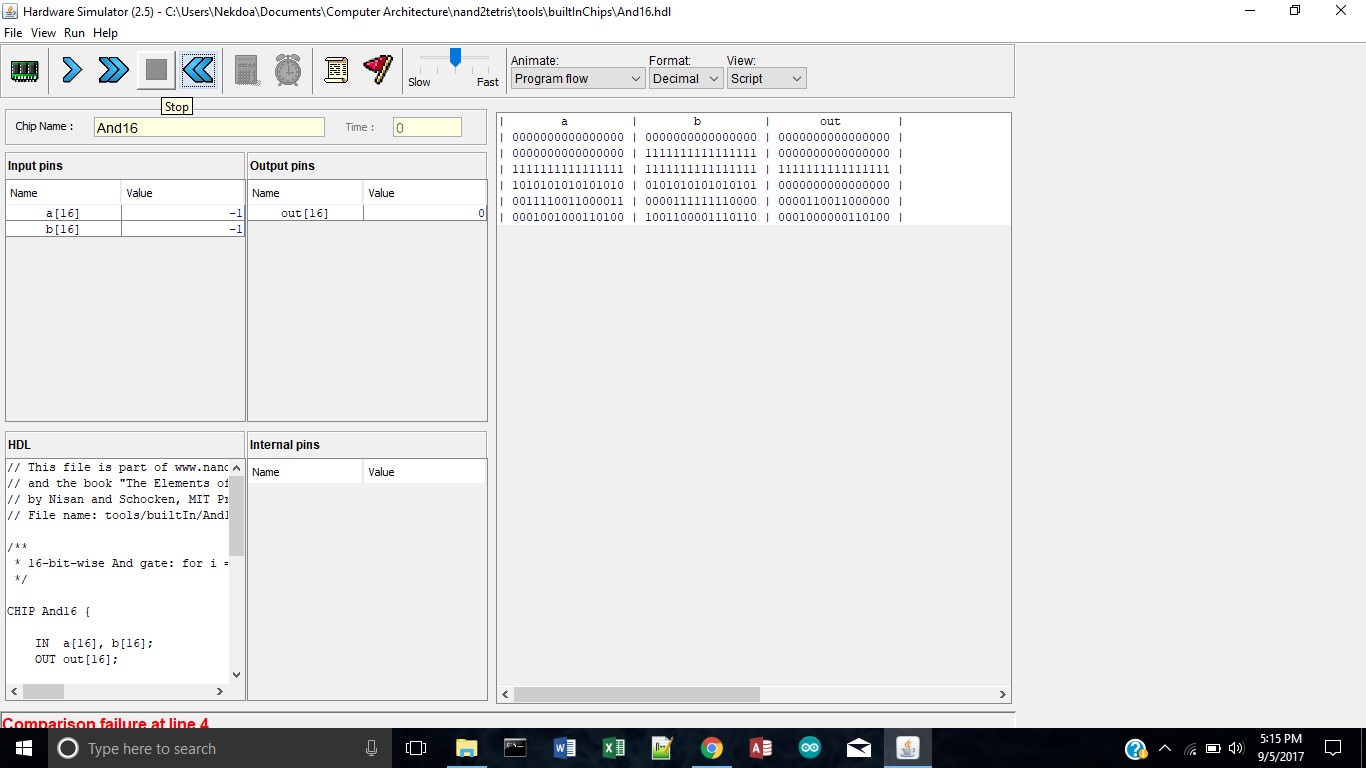The image size is (1366, 768).
Task: Open the Run menu
Action: [x=74, y=33]
